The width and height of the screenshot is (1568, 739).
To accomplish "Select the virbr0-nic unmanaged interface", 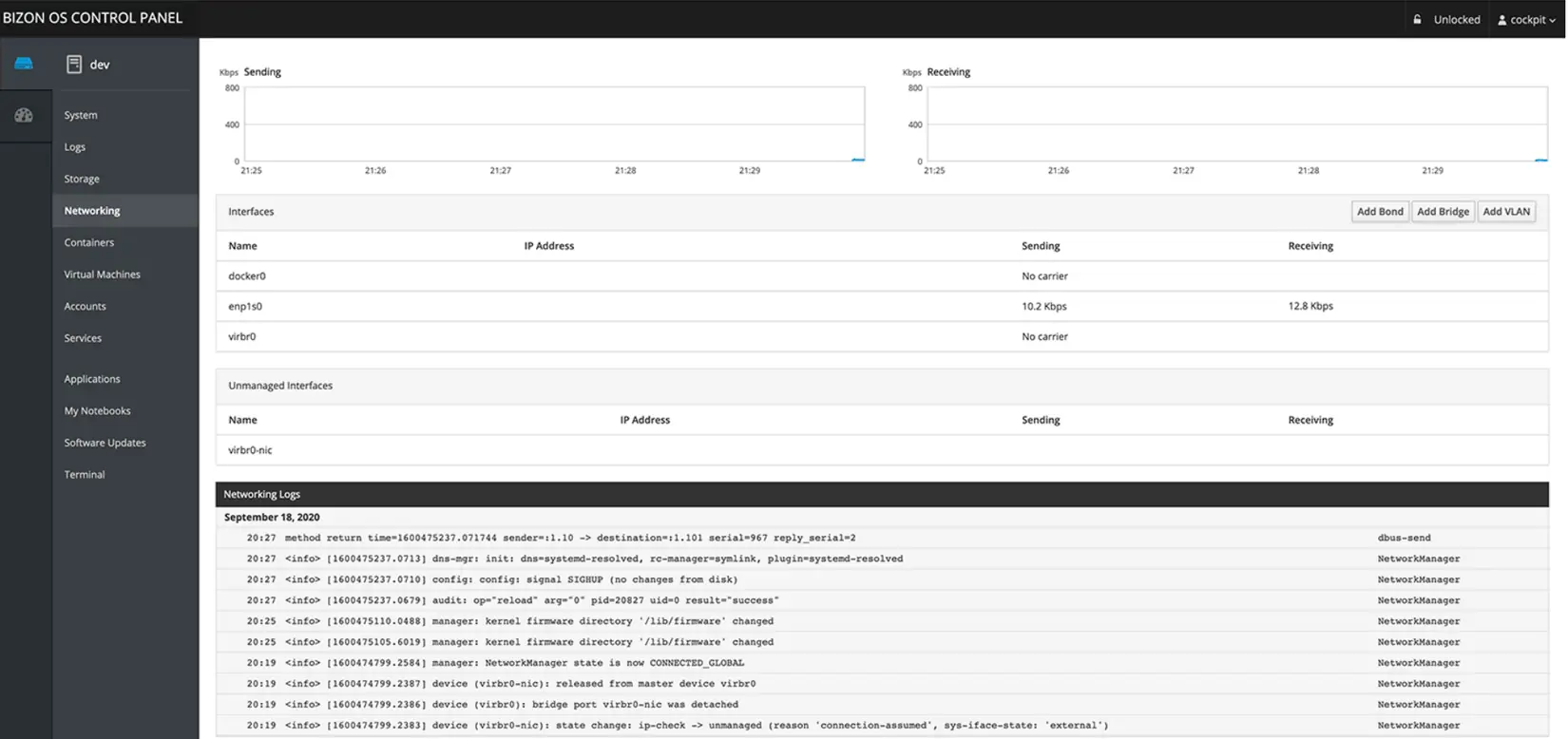I will (882, 450).
